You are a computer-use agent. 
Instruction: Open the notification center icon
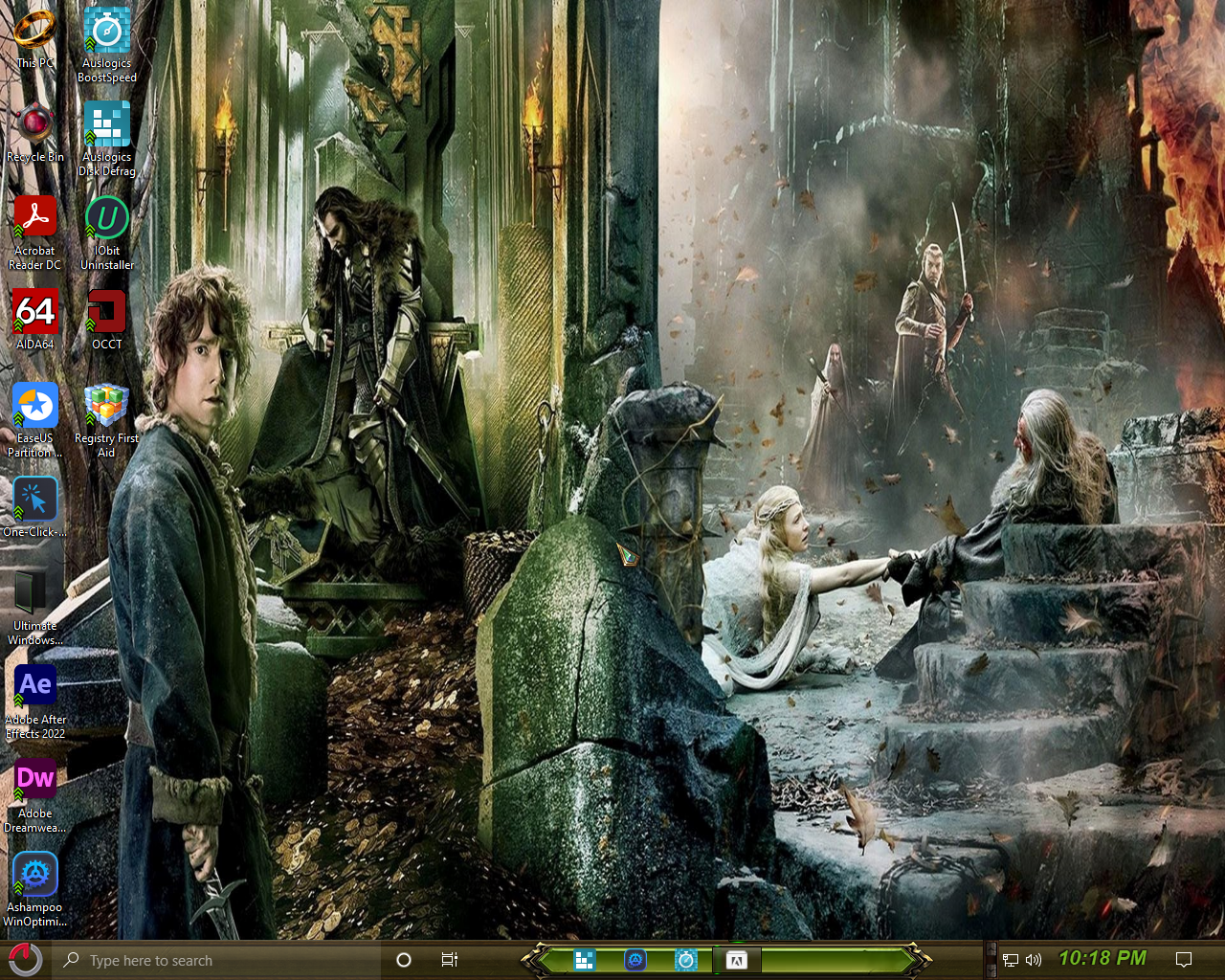[x=1184, y=960]
